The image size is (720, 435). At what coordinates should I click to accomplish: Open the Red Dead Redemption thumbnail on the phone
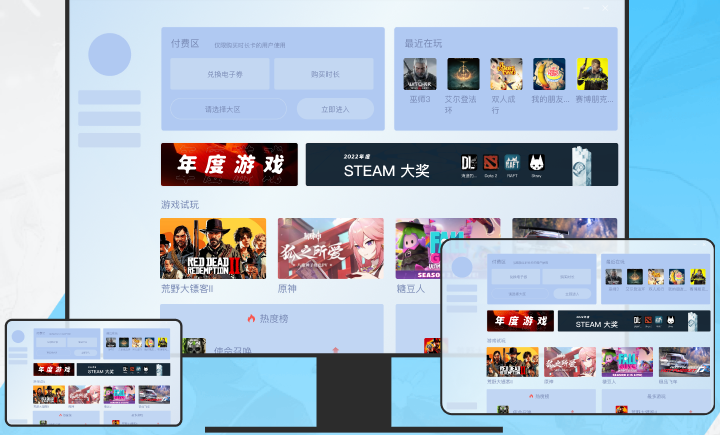pyautogui.click(x=49, y=395)
